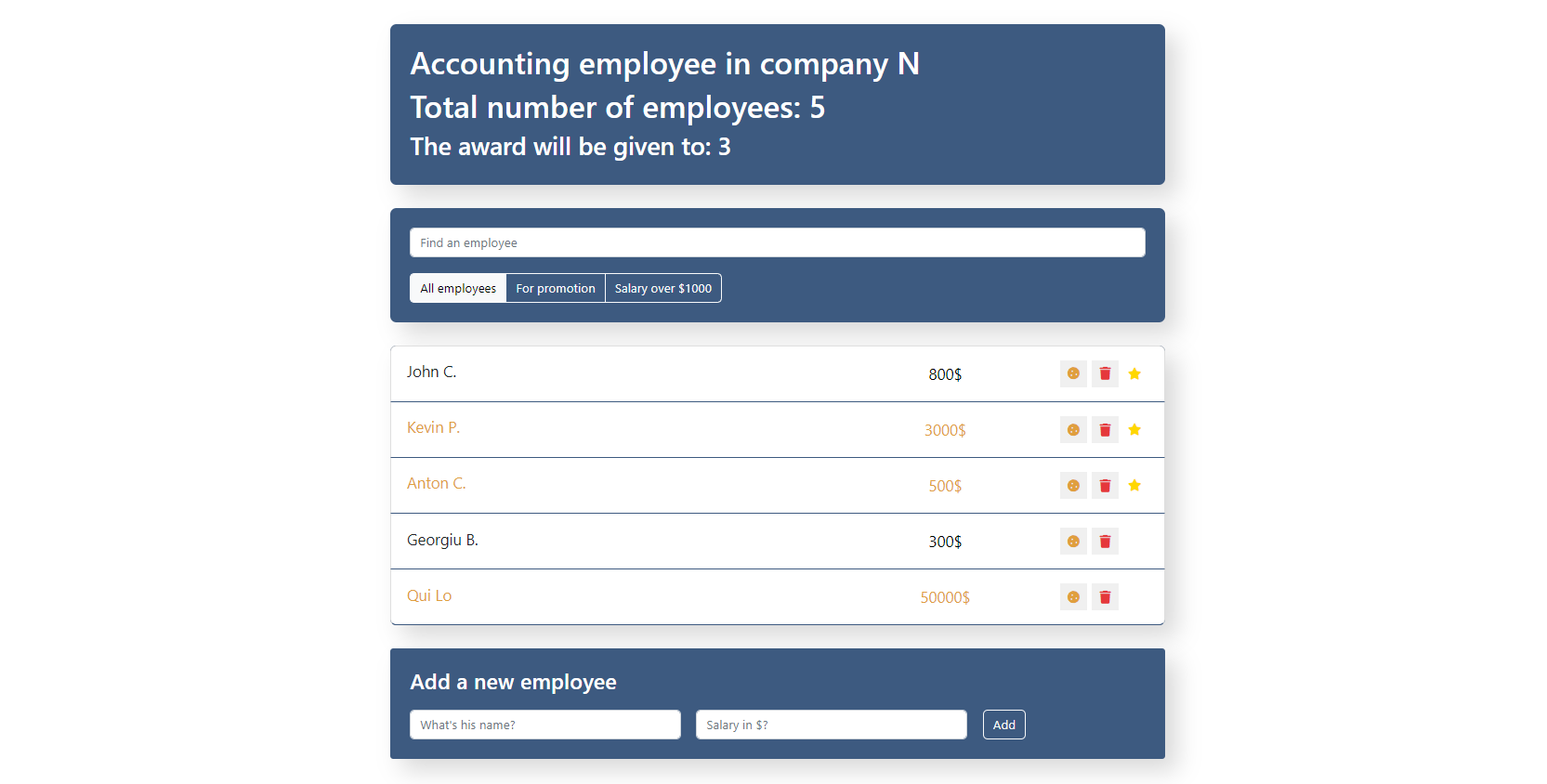Click the coin icon for Kevin P.

[1073, 429]
